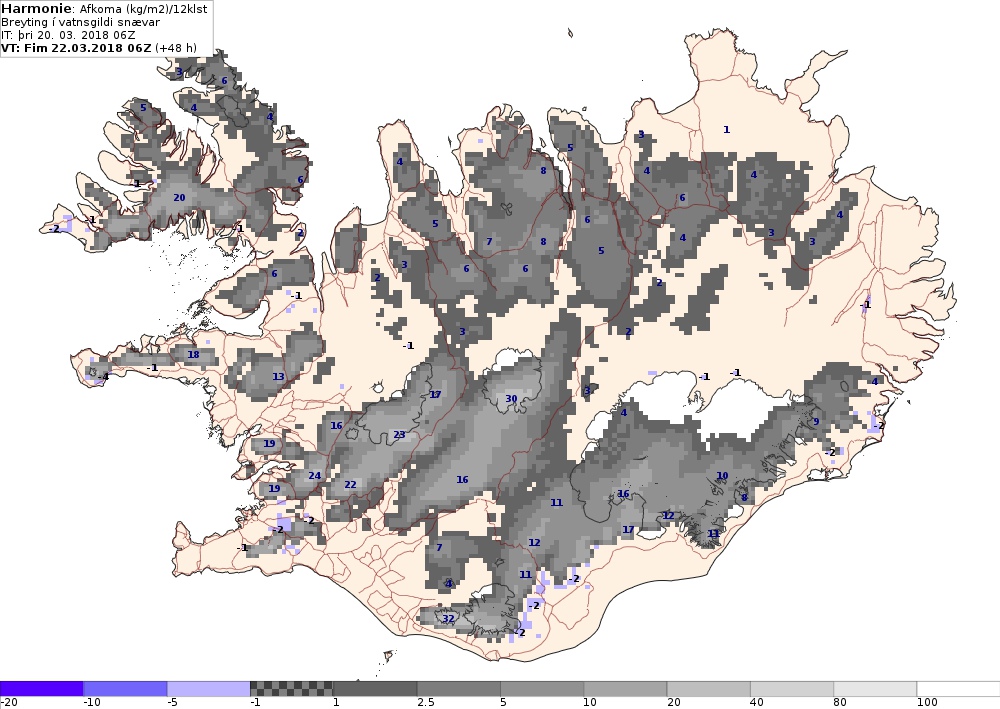This screenshot has height=709, width=1000.
Task: Click the map value '13' in west Iceland
Action: point(278,376)
